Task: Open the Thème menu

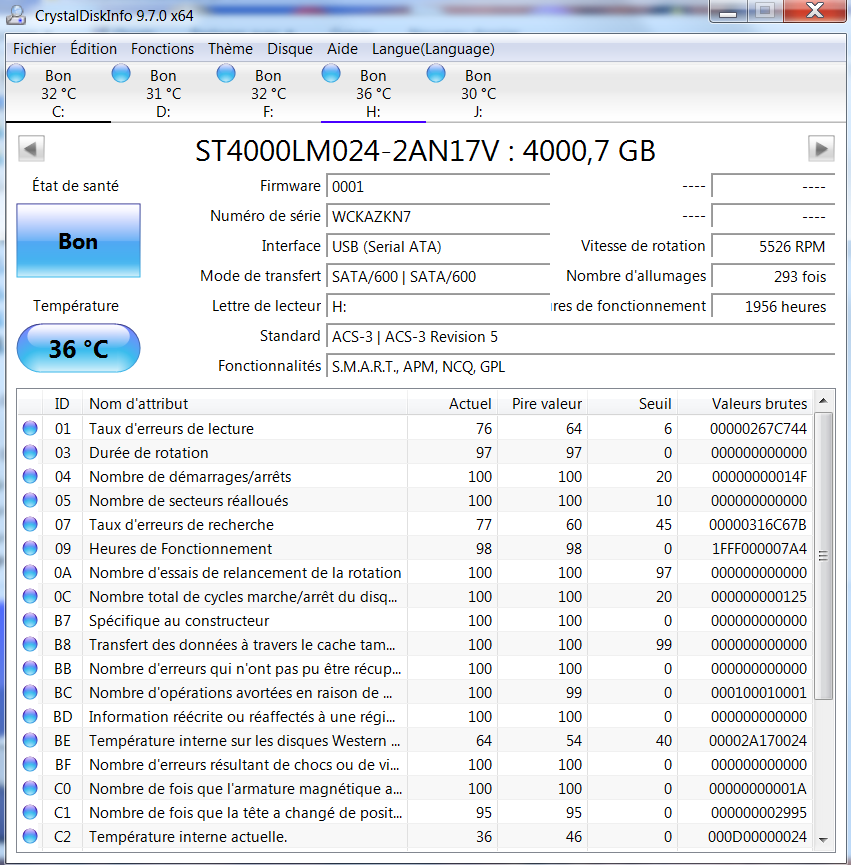Action: click(x=230, y=49)
